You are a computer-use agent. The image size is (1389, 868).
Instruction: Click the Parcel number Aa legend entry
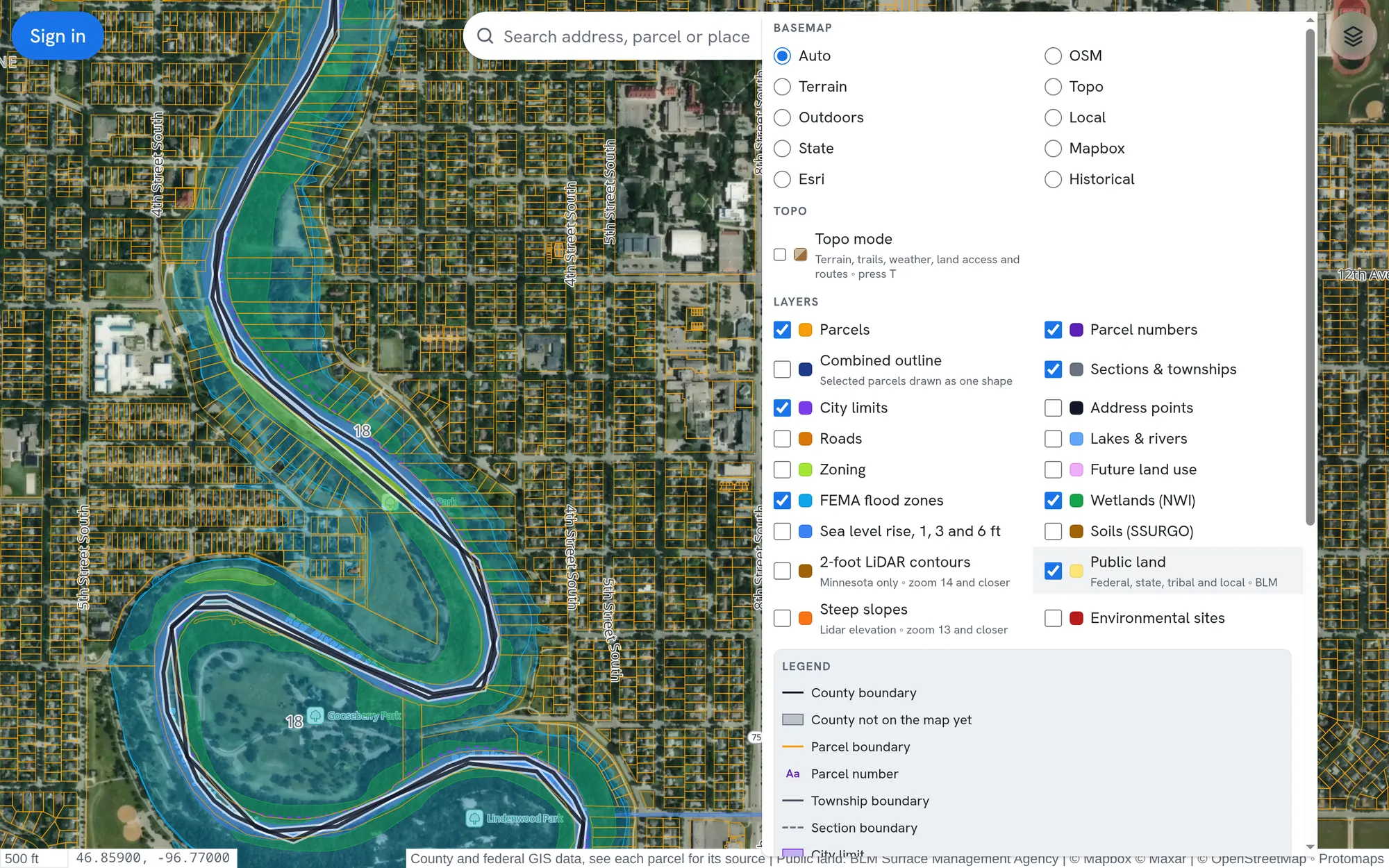pyautogui.click(x=840, y=774)
